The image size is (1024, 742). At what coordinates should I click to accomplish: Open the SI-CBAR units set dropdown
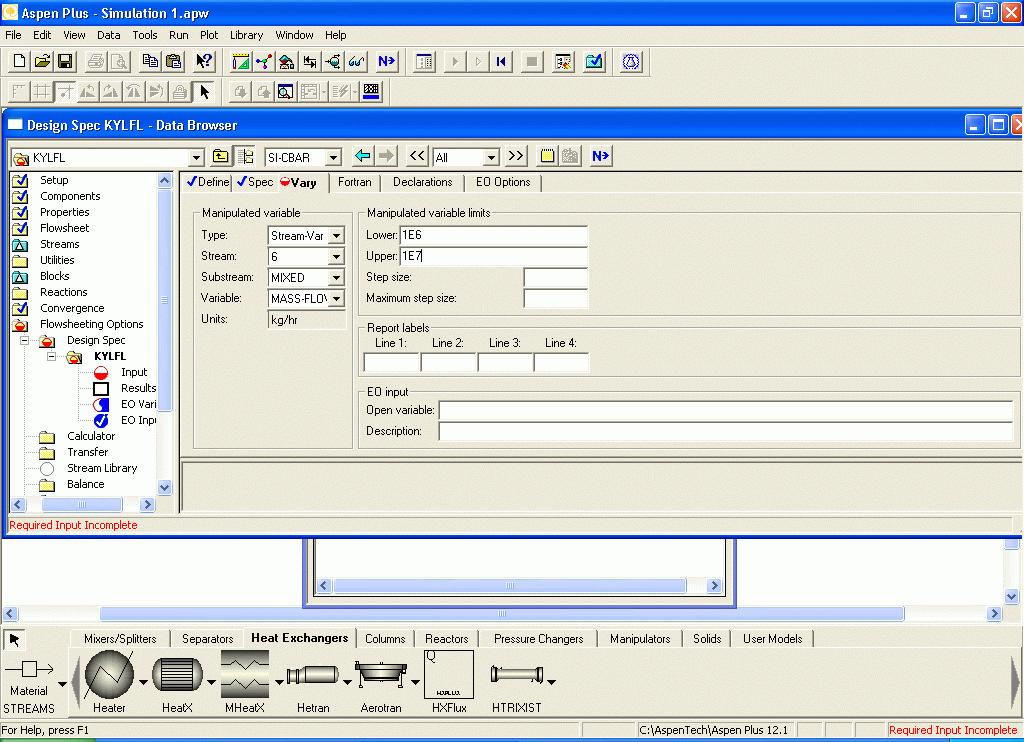(x=334, y=157)
